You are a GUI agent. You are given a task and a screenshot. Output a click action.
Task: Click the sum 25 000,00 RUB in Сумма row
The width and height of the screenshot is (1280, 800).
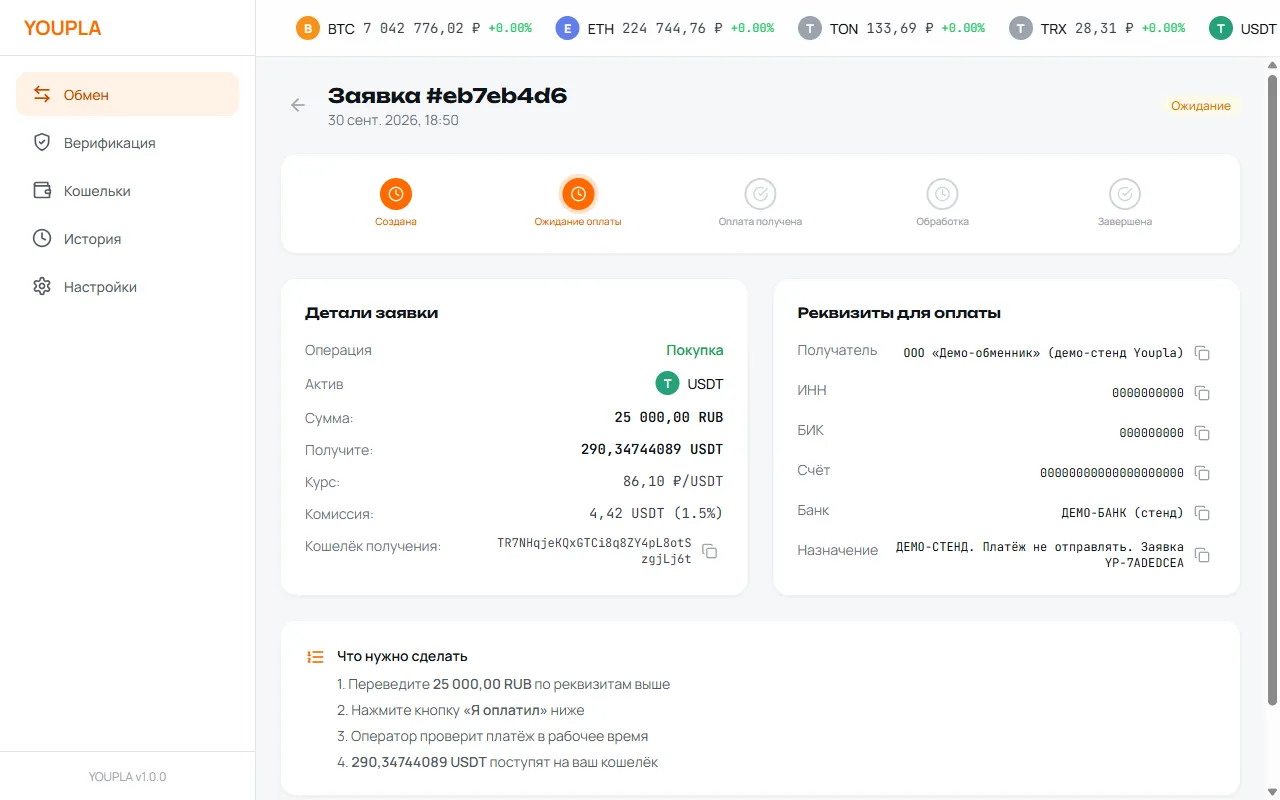coord(669,418)
